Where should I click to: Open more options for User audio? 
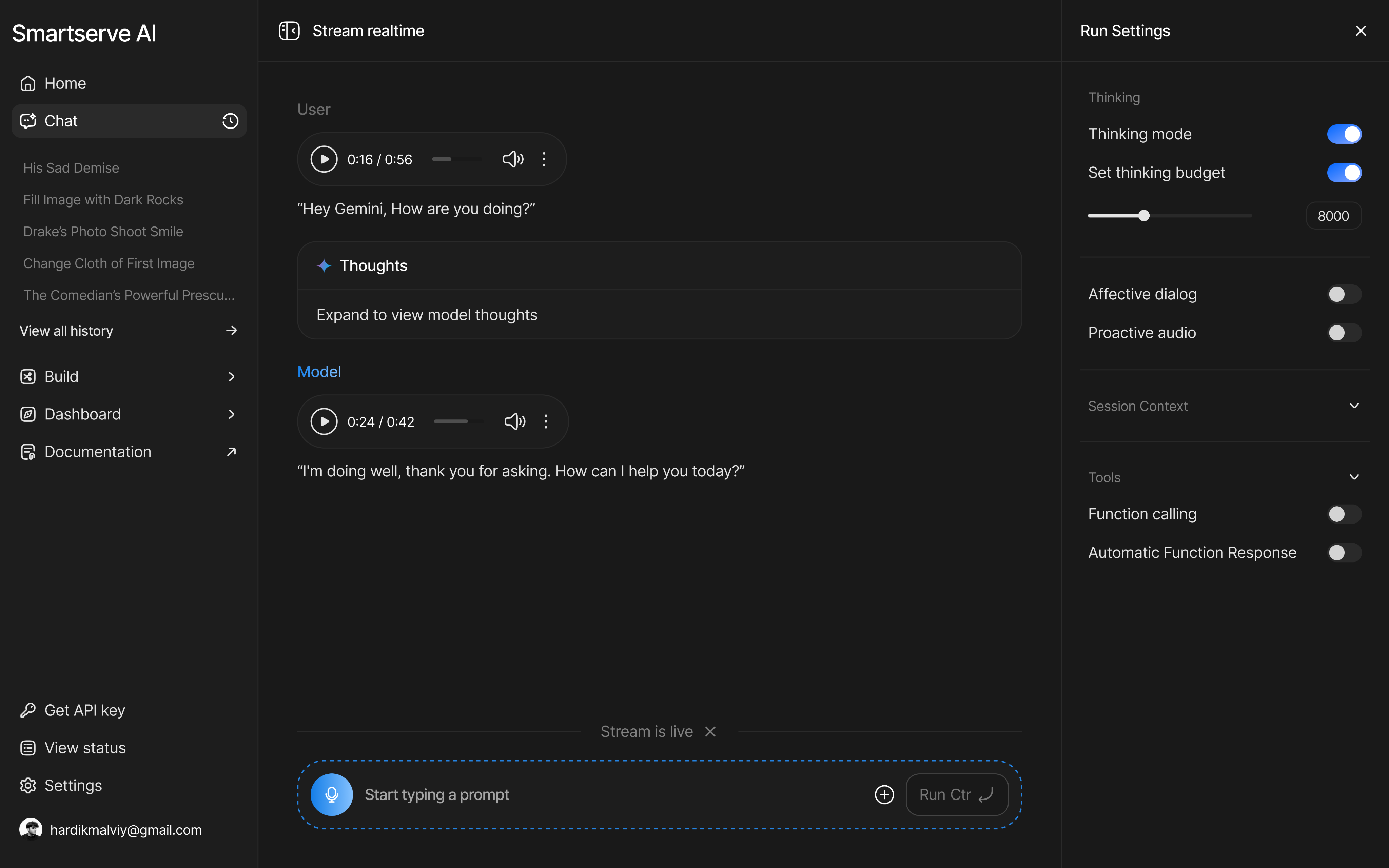click(544, 159)
